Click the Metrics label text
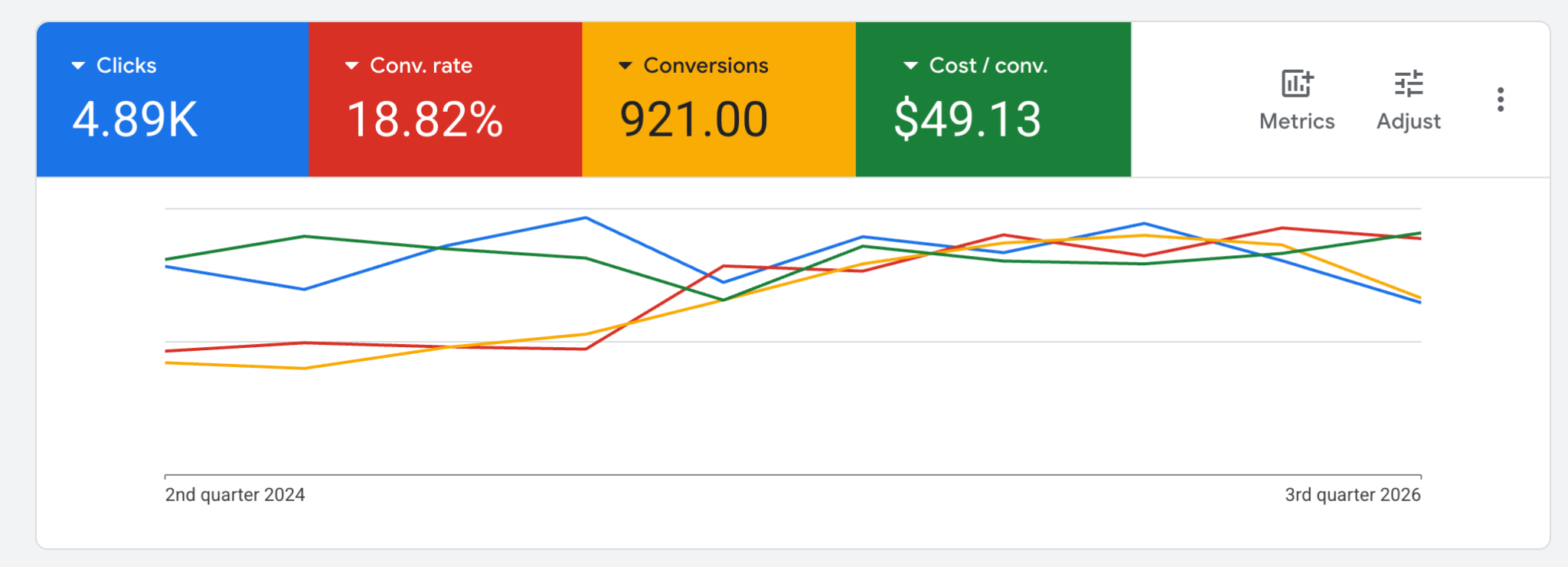 click(x=1297, y=121)
